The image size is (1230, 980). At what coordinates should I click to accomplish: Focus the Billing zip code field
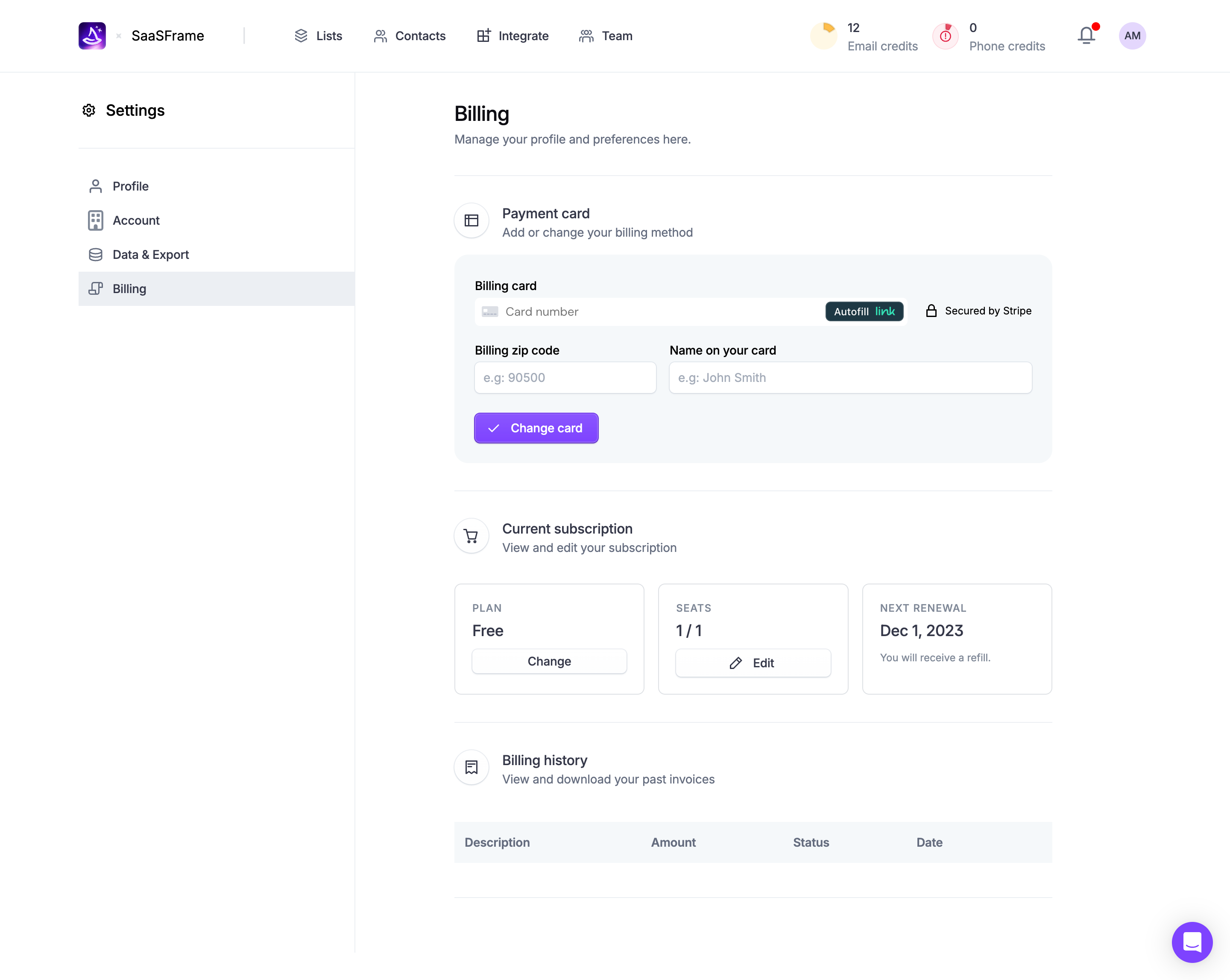pos(565,378)
